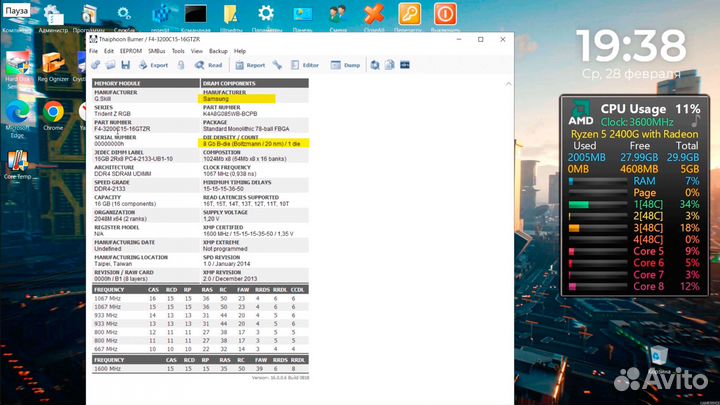Screen dimensions: 720x405
Task: Open the View menu
Action: 197,51
